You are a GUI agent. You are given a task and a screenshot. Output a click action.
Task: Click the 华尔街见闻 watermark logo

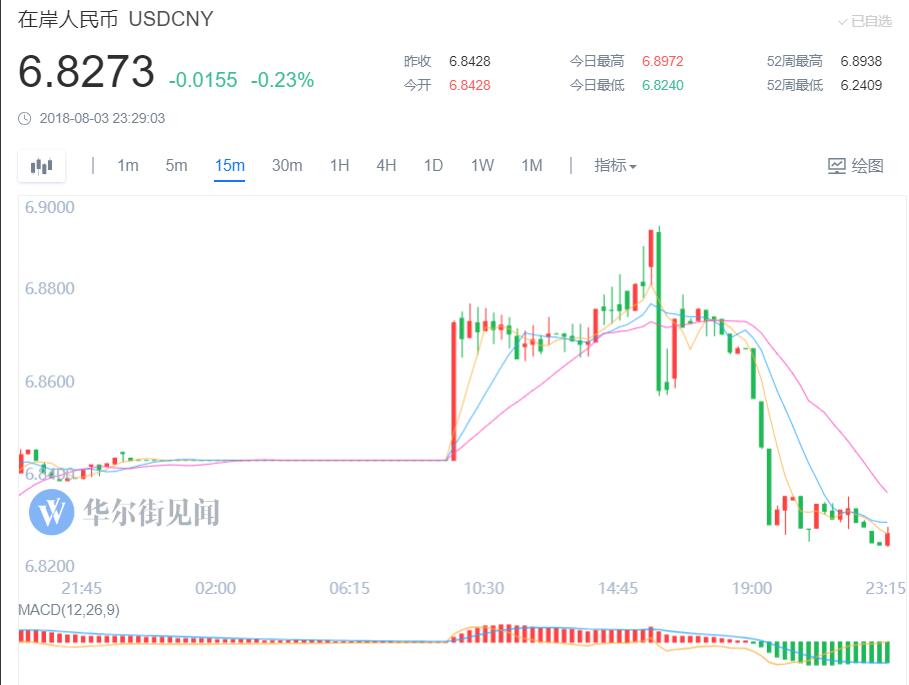(x=50, y=512)
